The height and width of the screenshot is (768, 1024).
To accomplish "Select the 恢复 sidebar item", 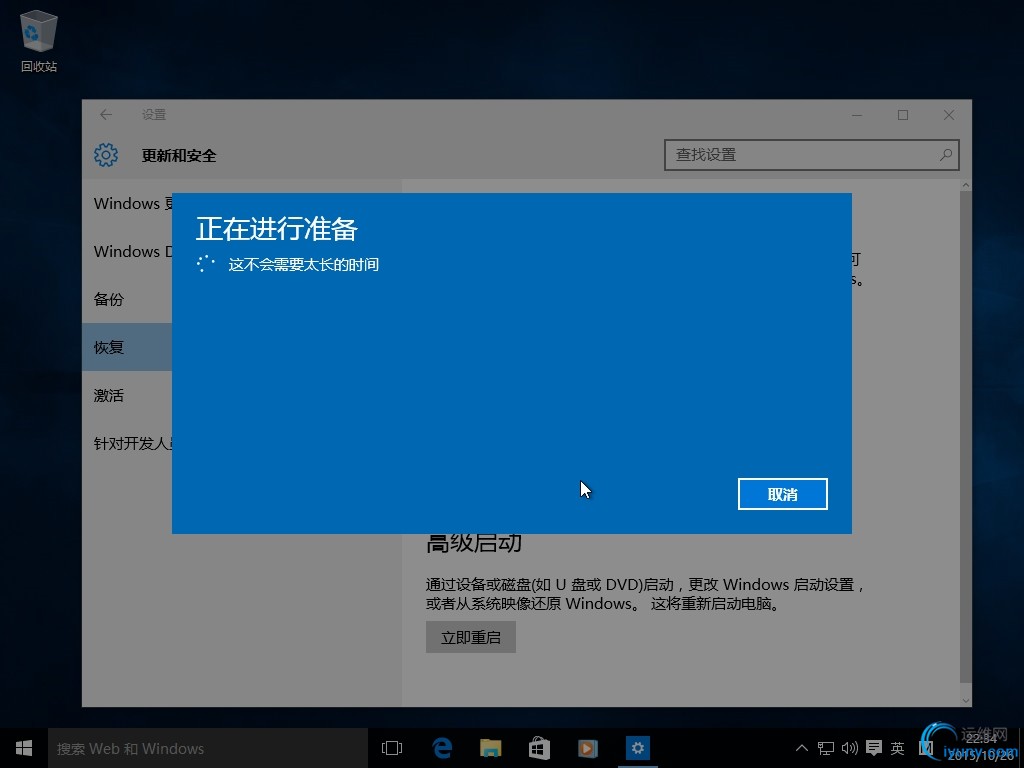I will [127, 347].
